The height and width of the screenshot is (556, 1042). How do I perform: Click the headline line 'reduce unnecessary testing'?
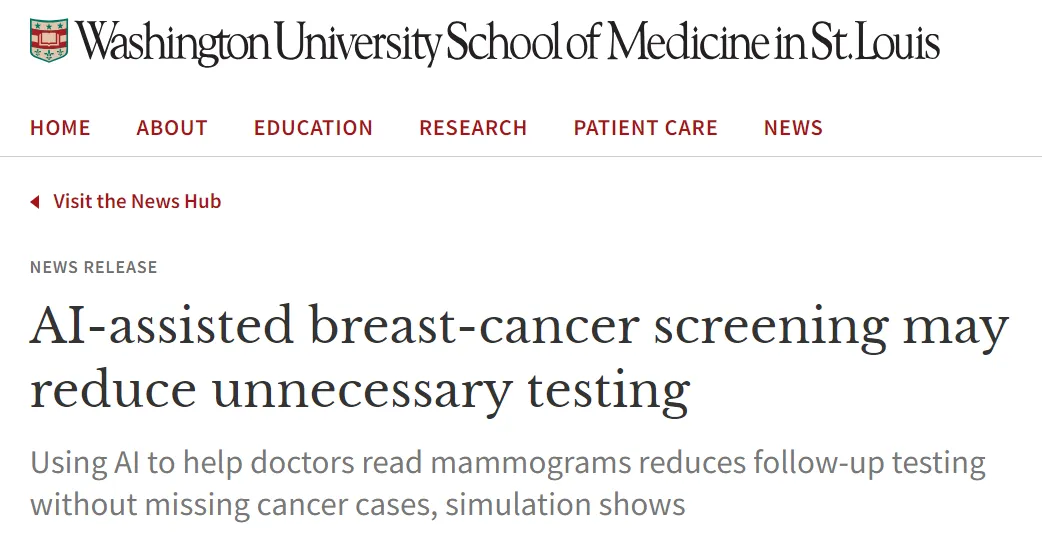tap(360, 391)
